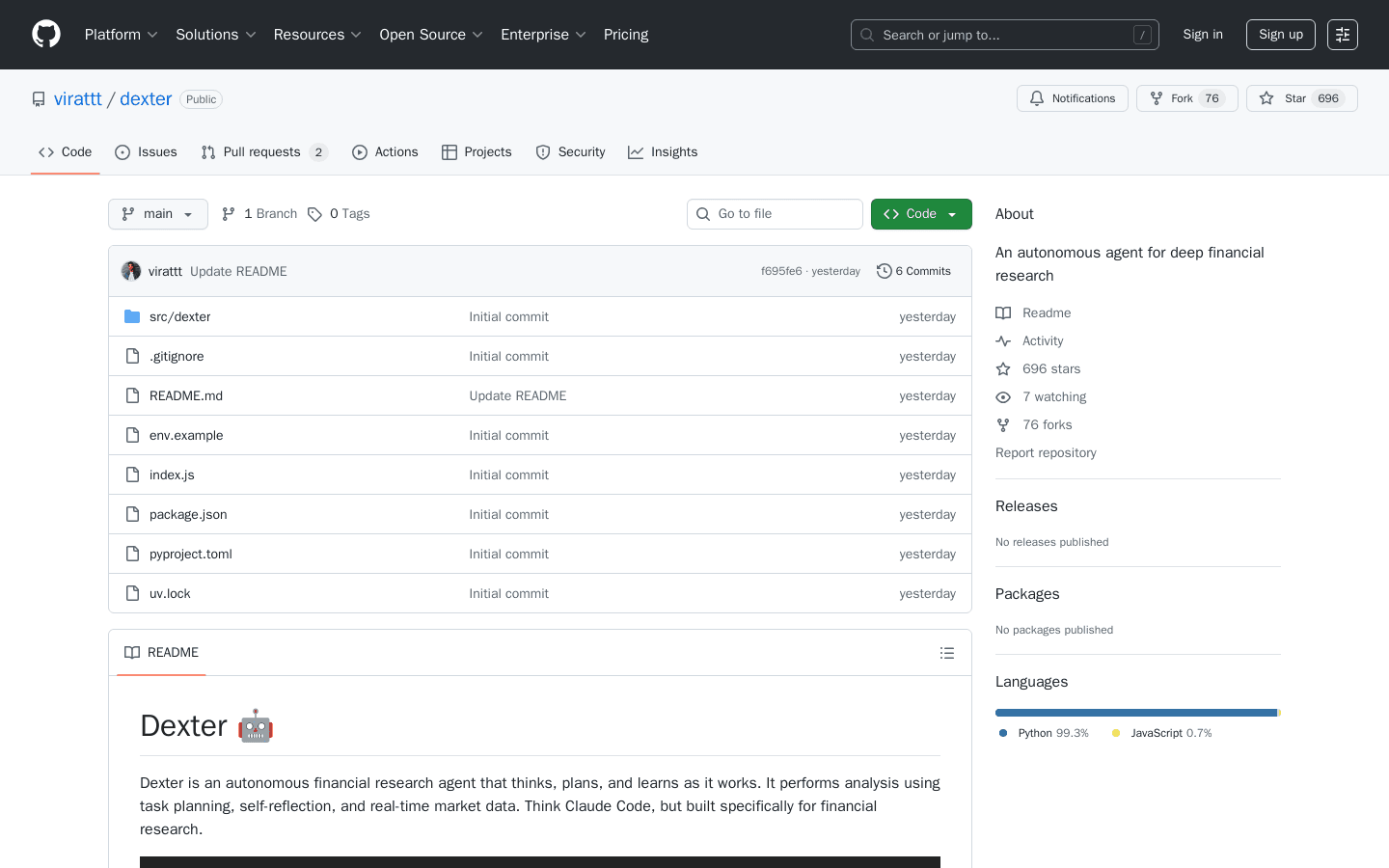Toggle Watch via the Notifications button

(x=1073, y=97)
